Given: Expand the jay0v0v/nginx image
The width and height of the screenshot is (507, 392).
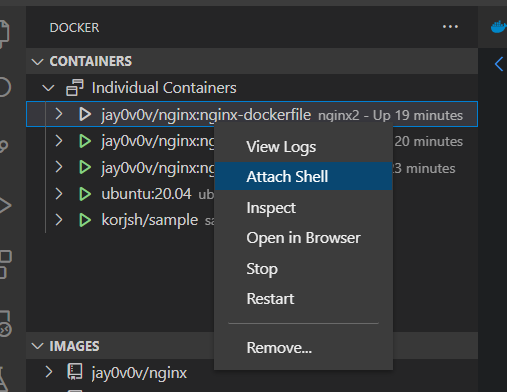Looking at the screenshot, I should (x=49, y=372).
